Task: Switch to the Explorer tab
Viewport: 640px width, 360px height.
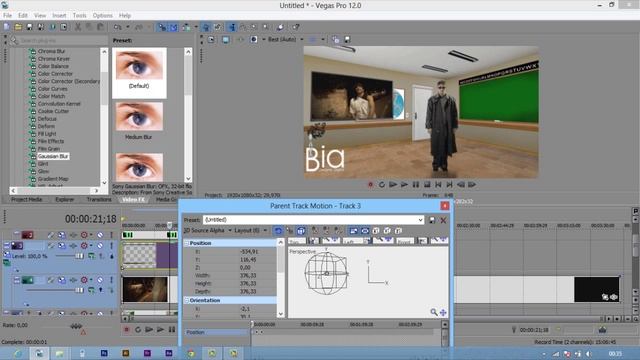Action: [x=64, y=200]
